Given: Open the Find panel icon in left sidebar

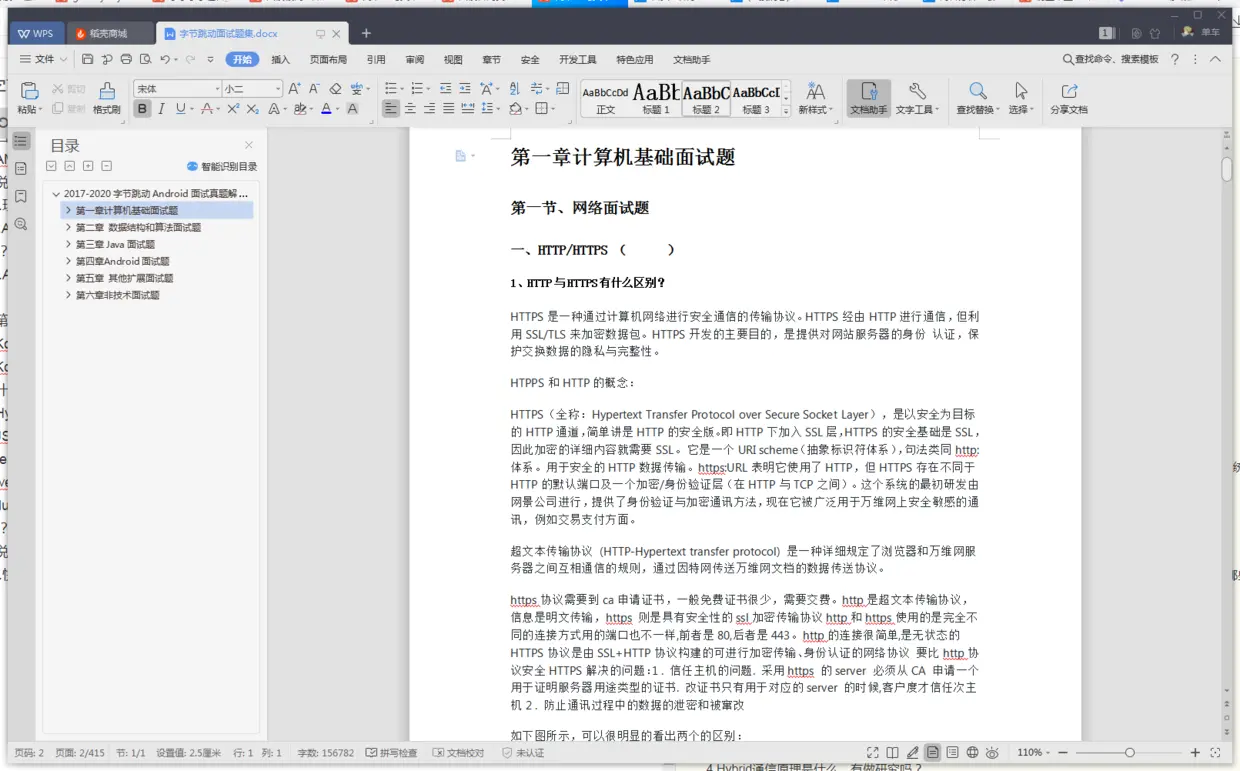Looking at the screenshot, I should pos(21,225).
